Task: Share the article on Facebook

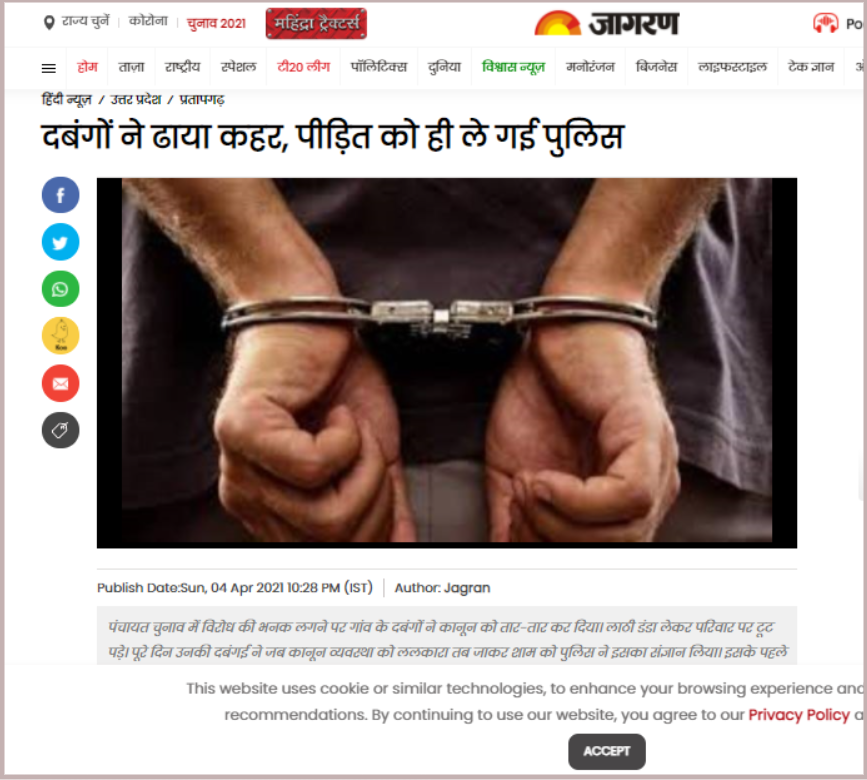Action: tap(60, 195)
